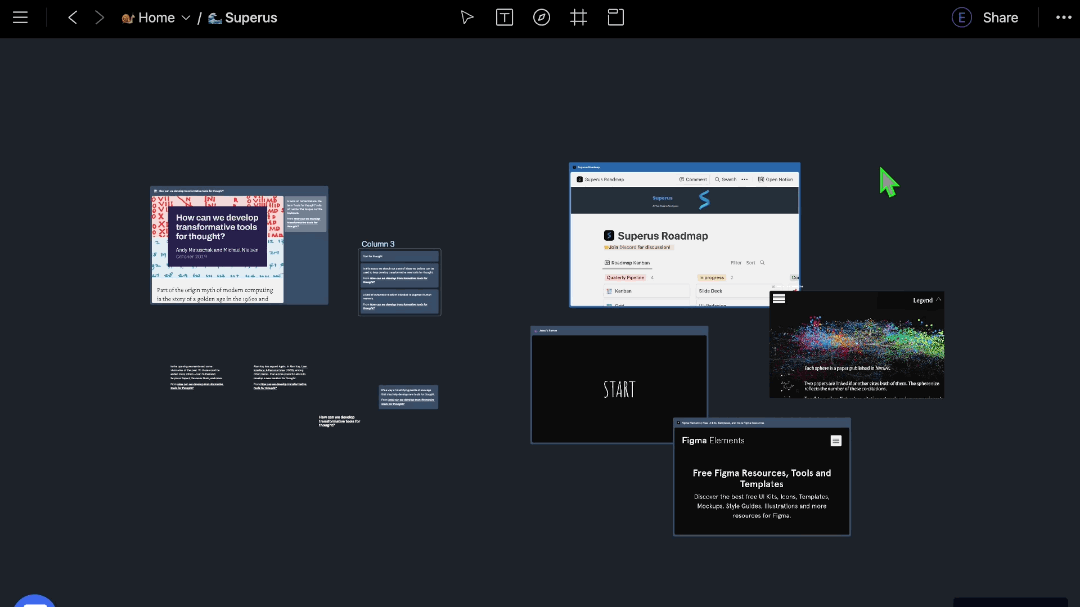Open hamburger menu in paper graph card
The image size is (1080, 607).
point(779,298)
